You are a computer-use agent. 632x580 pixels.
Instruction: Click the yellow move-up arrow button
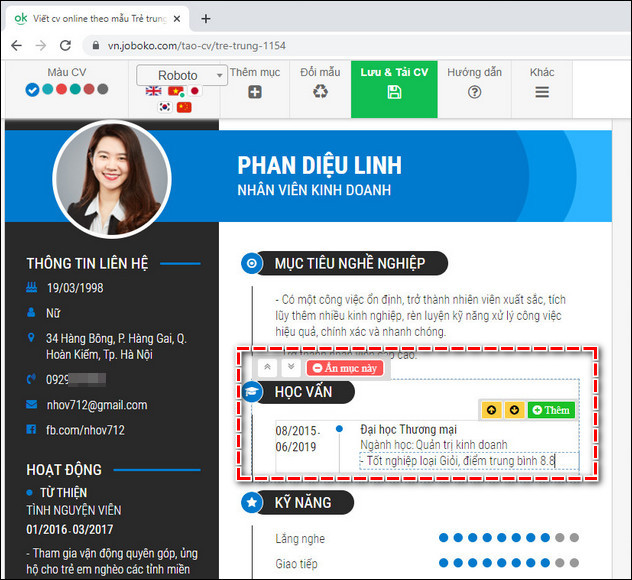tap(491, 410)
